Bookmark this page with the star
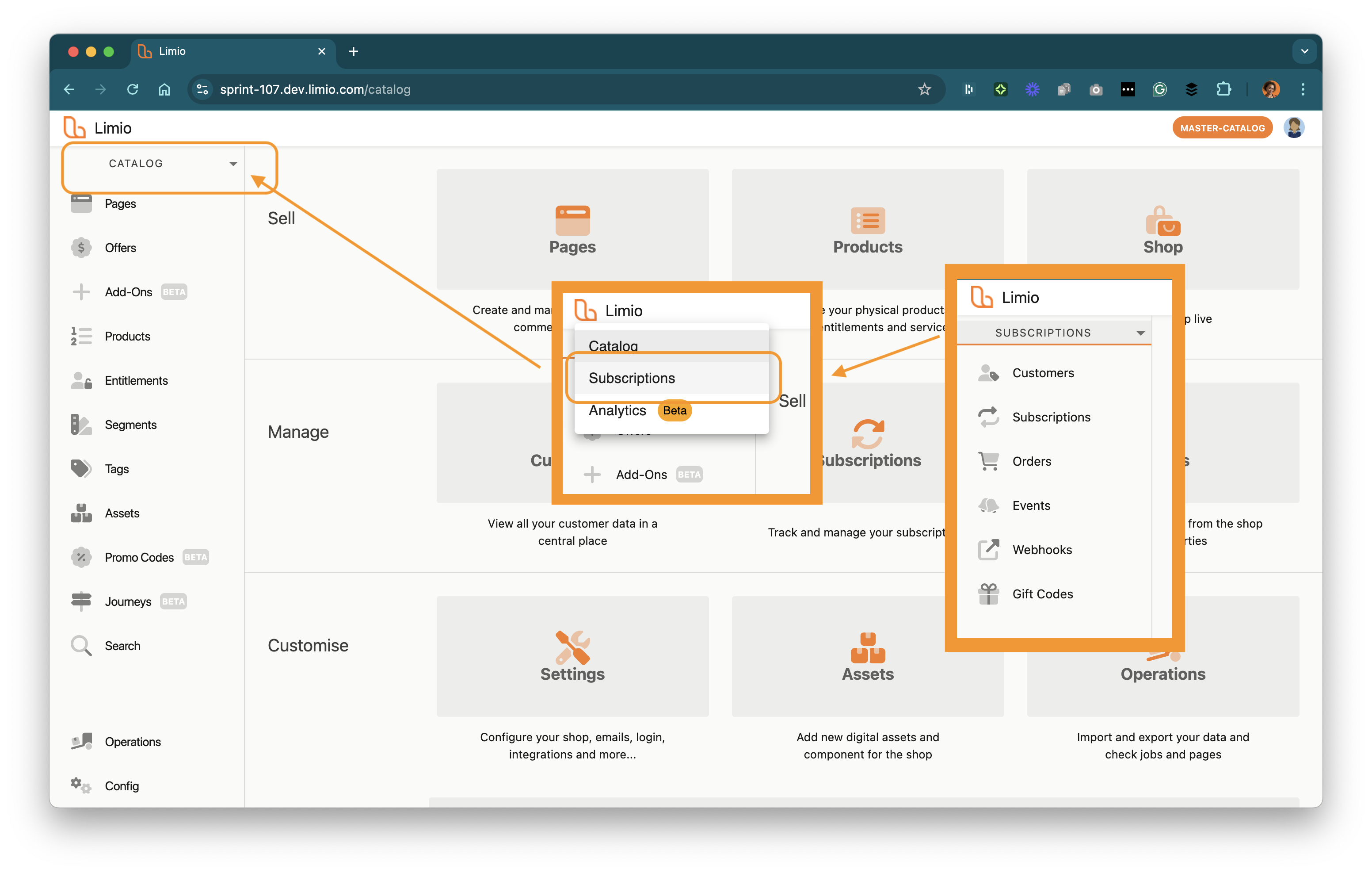Image resolution: width=1372 pixels, height=873 pixels. click(924, 89)
